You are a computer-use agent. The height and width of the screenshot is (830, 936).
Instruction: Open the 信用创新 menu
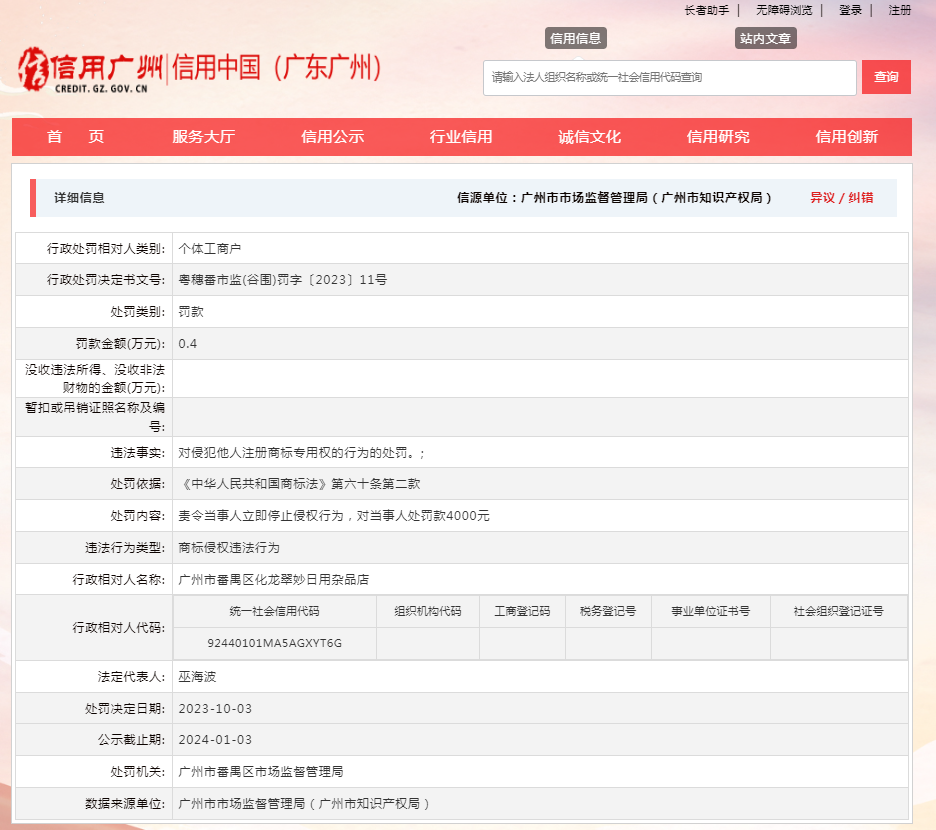846,137
